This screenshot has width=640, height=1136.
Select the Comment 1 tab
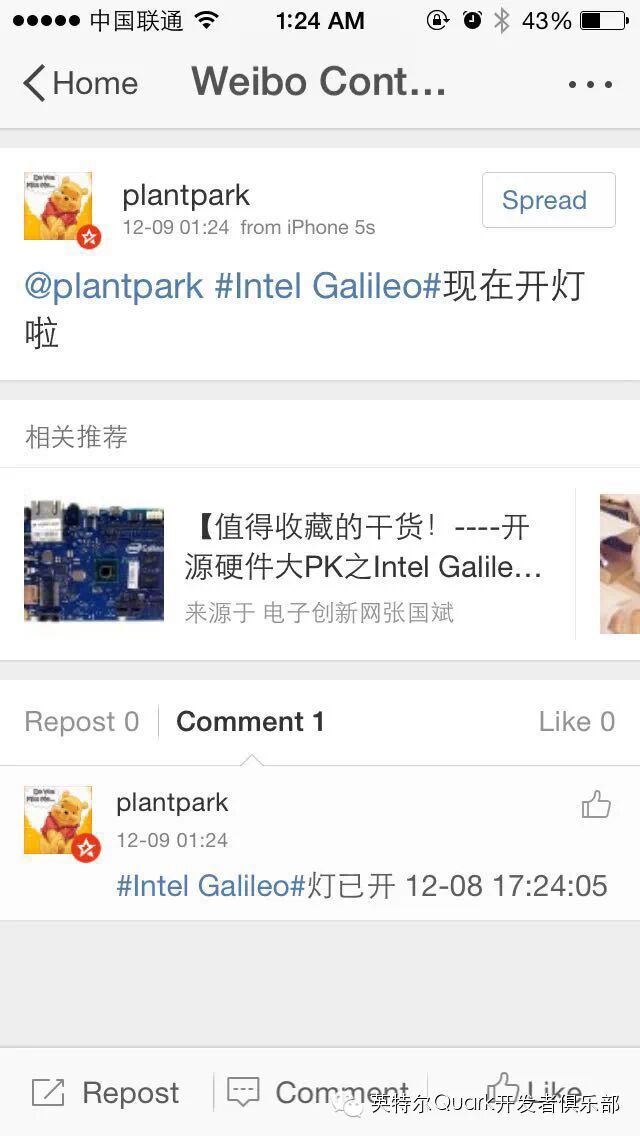[250, 722]
